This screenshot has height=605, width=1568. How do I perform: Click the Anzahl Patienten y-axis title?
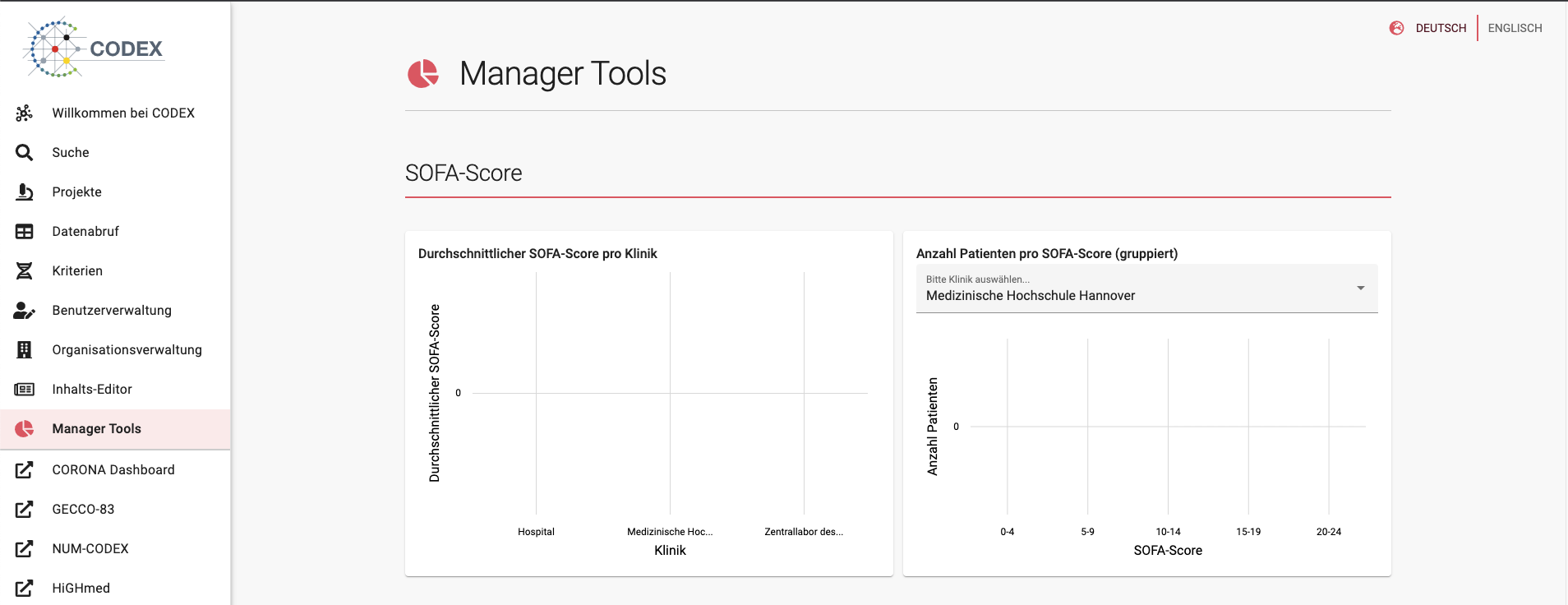coord(933,427)
